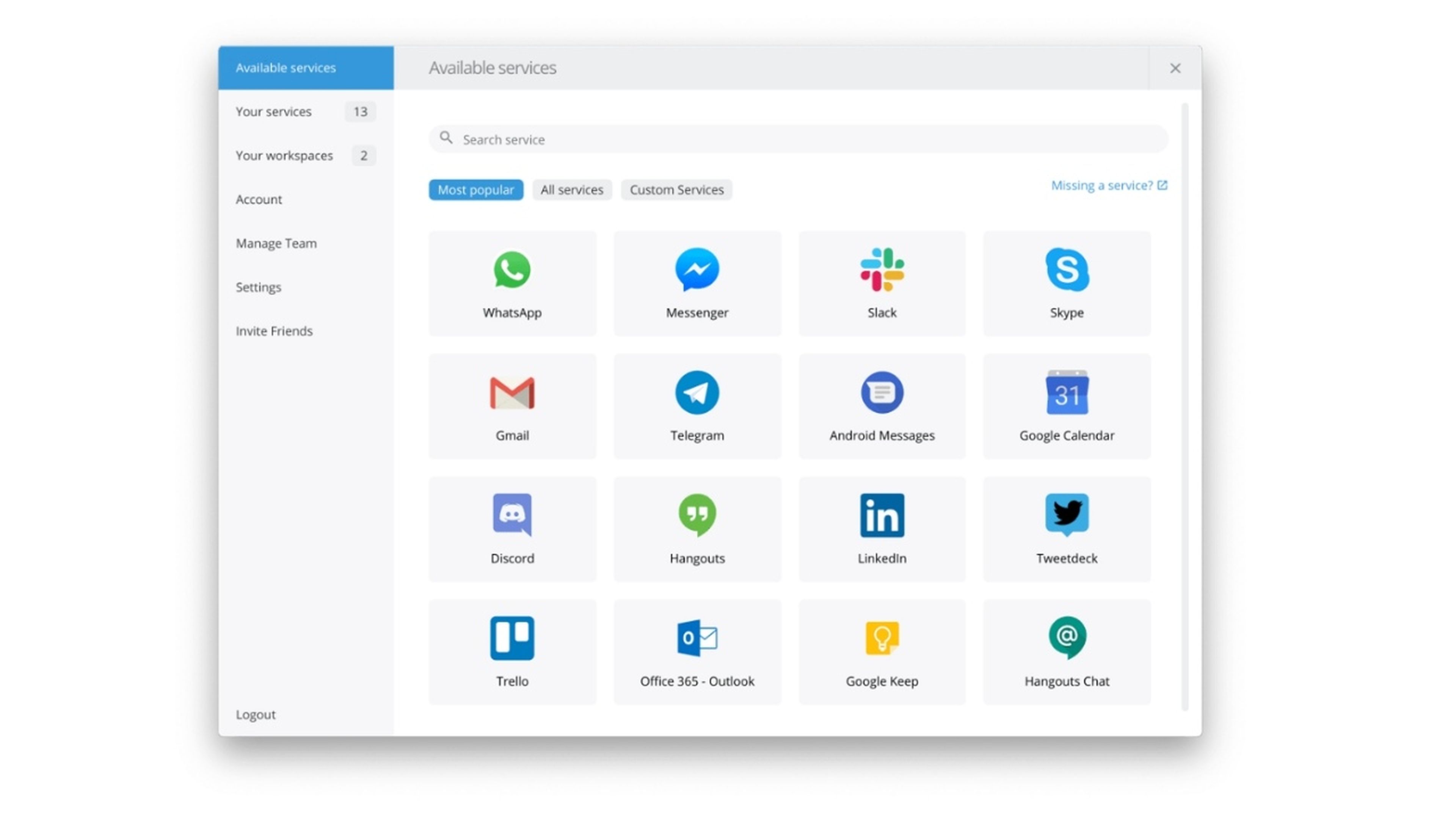Image resolution: width=1456 pixels, height=819 pixels.
Task: Click the search magnifier icon
Action: click(446, 138)
